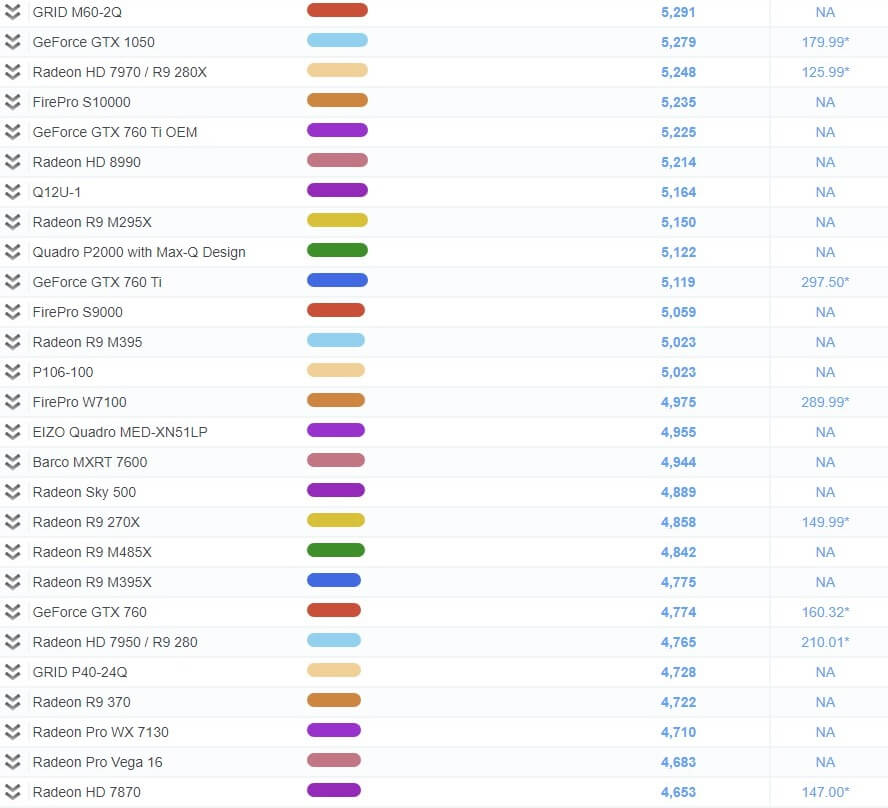This screenshot has width=888, height=808.
Task: Open the Radeon Pro WX 7130 link
Action: [x=101, y=732]
